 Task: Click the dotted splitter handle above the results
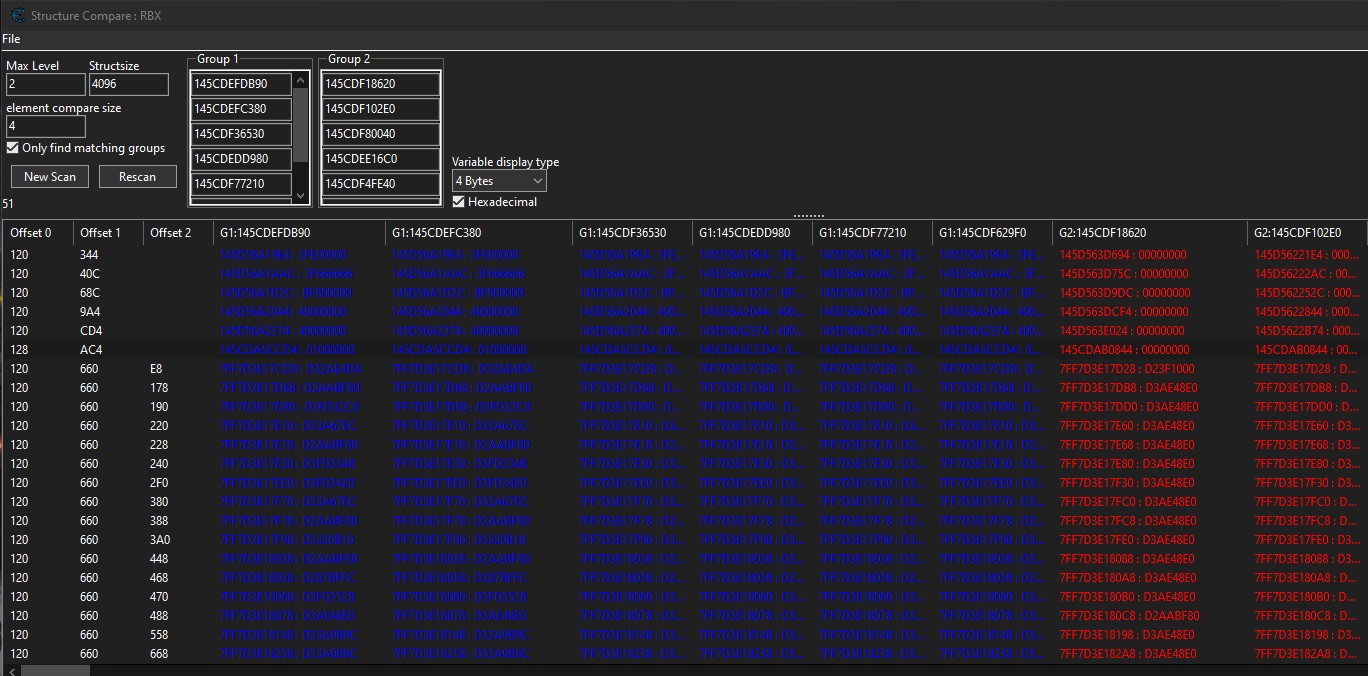coord(808,215)
